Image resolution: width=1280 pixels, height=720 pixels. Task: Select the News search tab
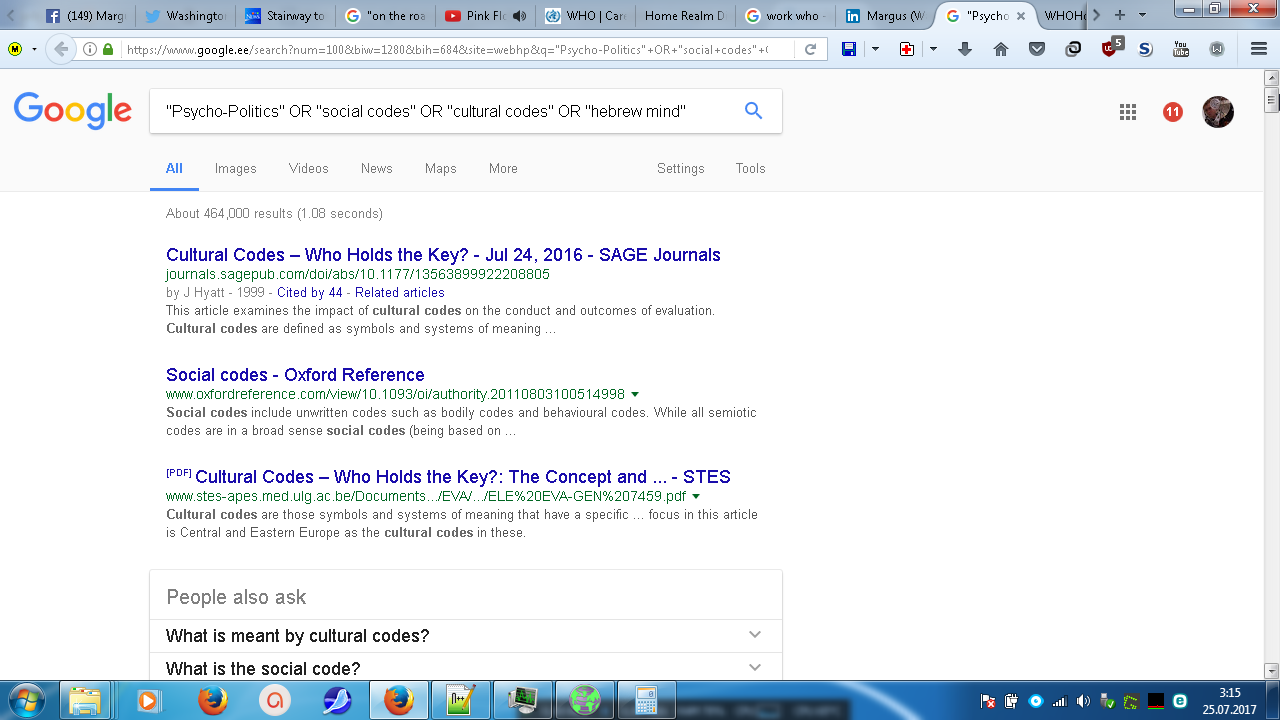click(377, 169)
